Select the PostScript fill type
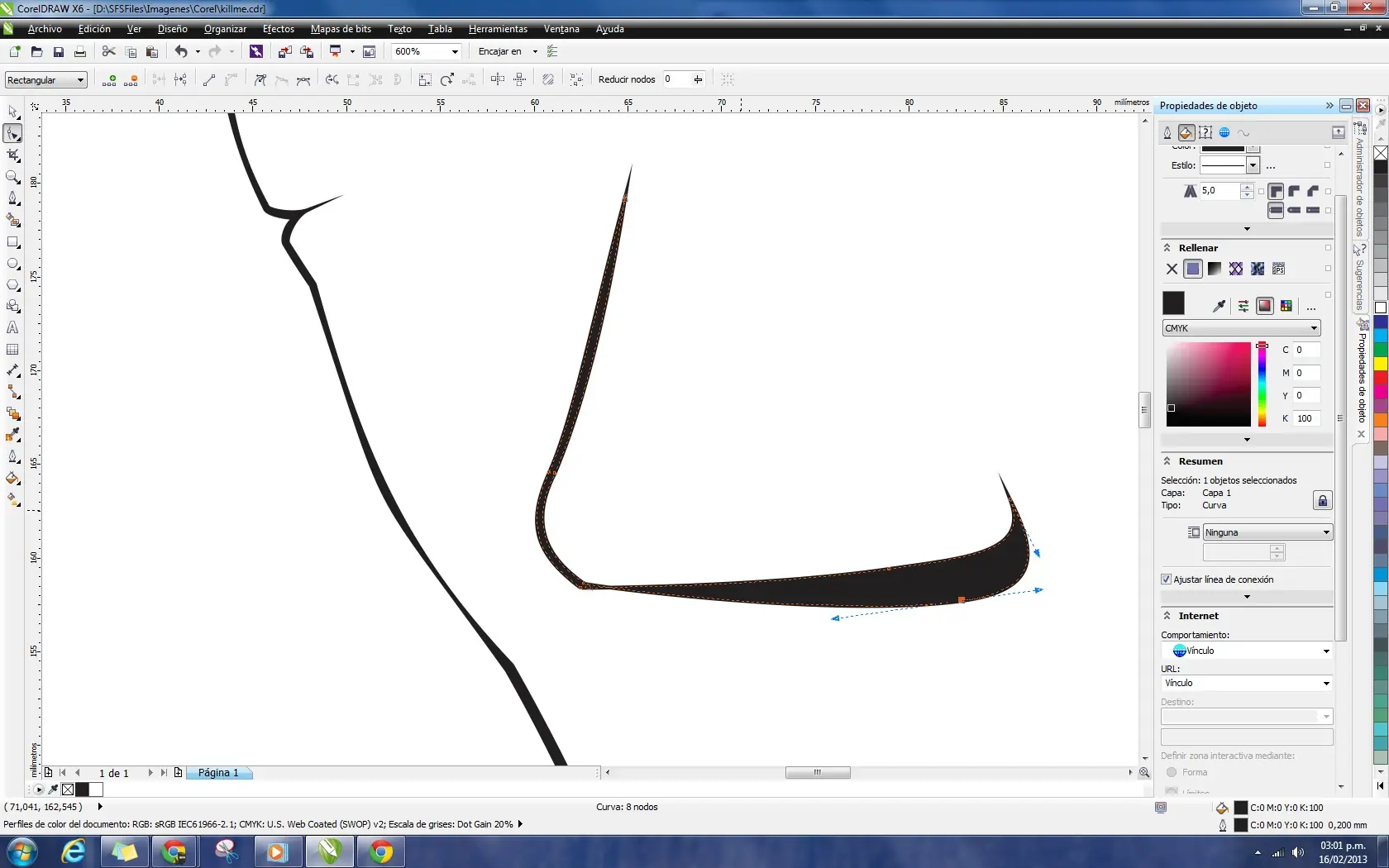1389x868 pixels. tap(1278, 269)
